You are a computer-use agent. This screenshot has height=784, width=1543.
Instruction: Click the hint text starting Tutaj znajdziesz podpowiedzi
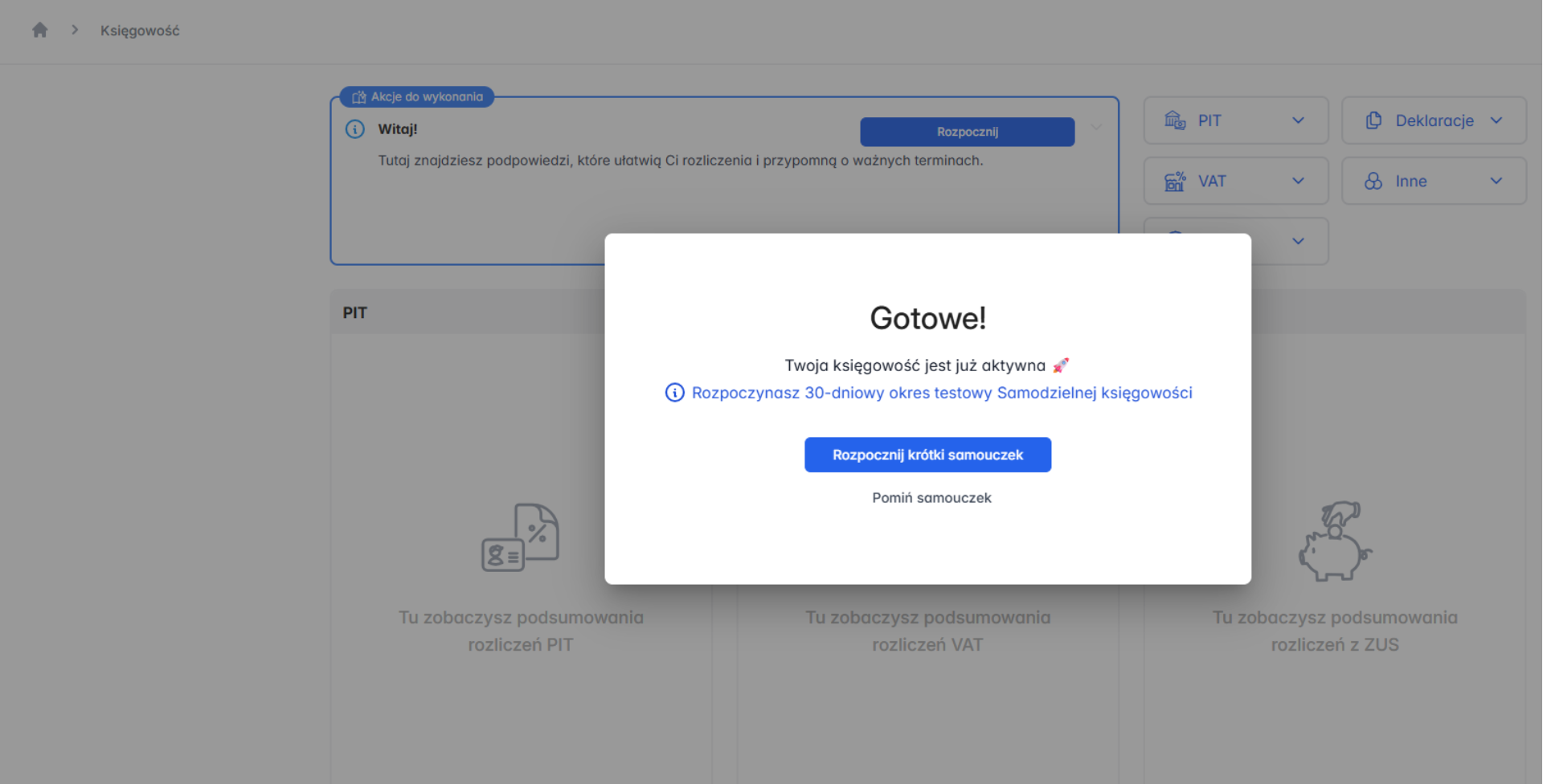681,161
